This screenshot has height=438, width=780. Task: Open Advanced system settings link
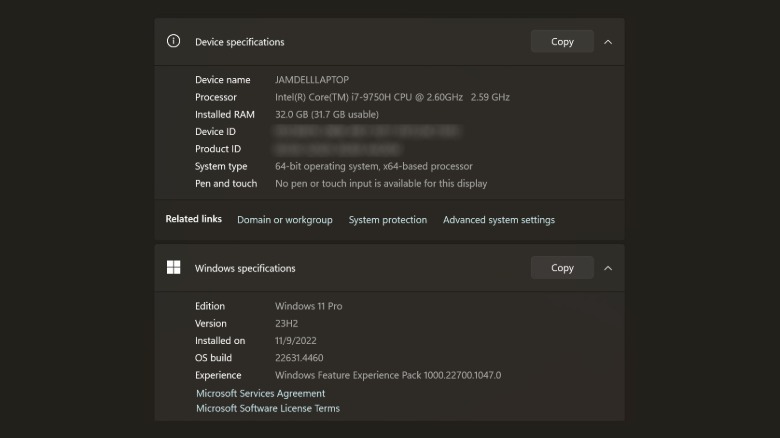coord(499,219)
